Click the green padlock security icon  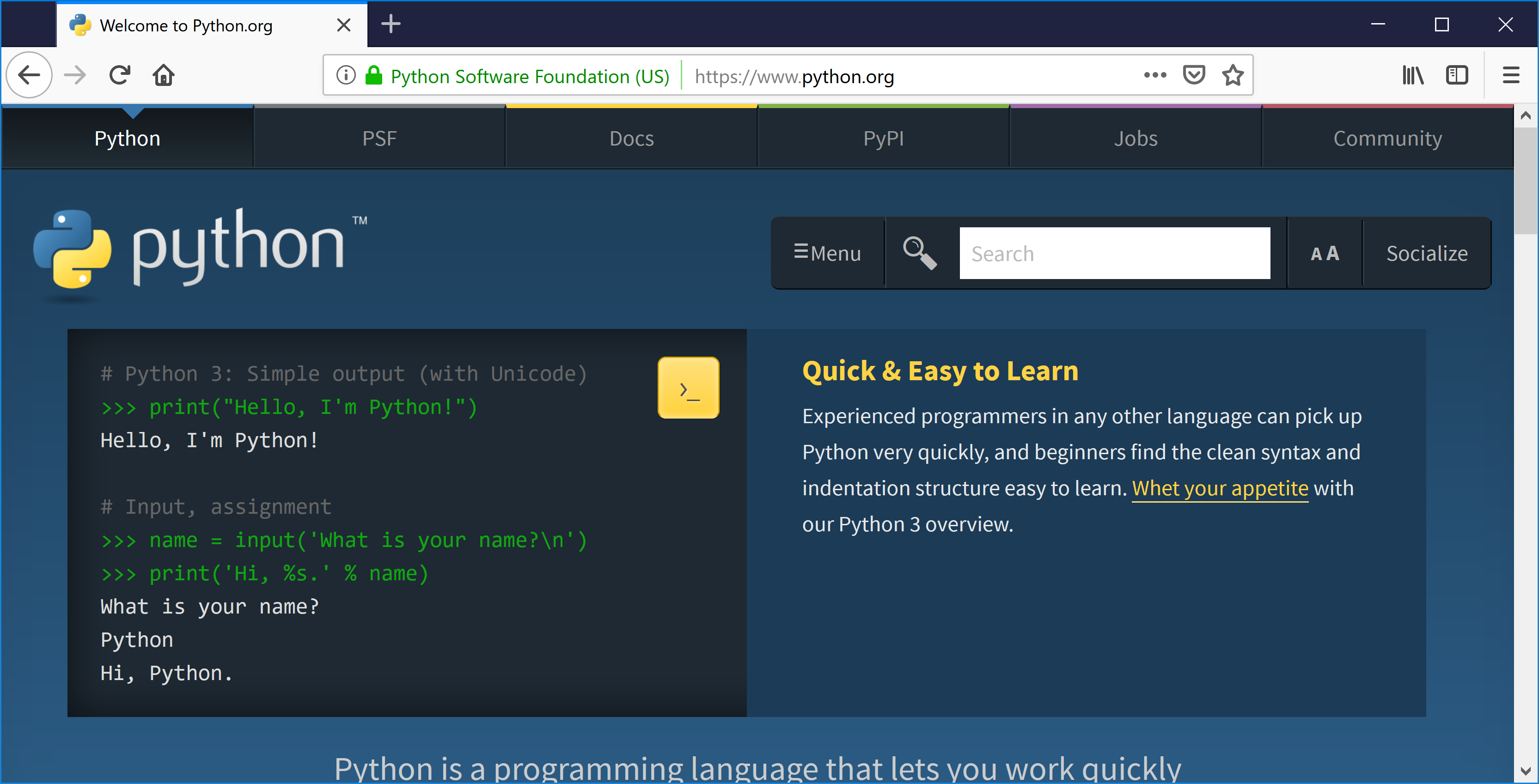click(374, 75)
